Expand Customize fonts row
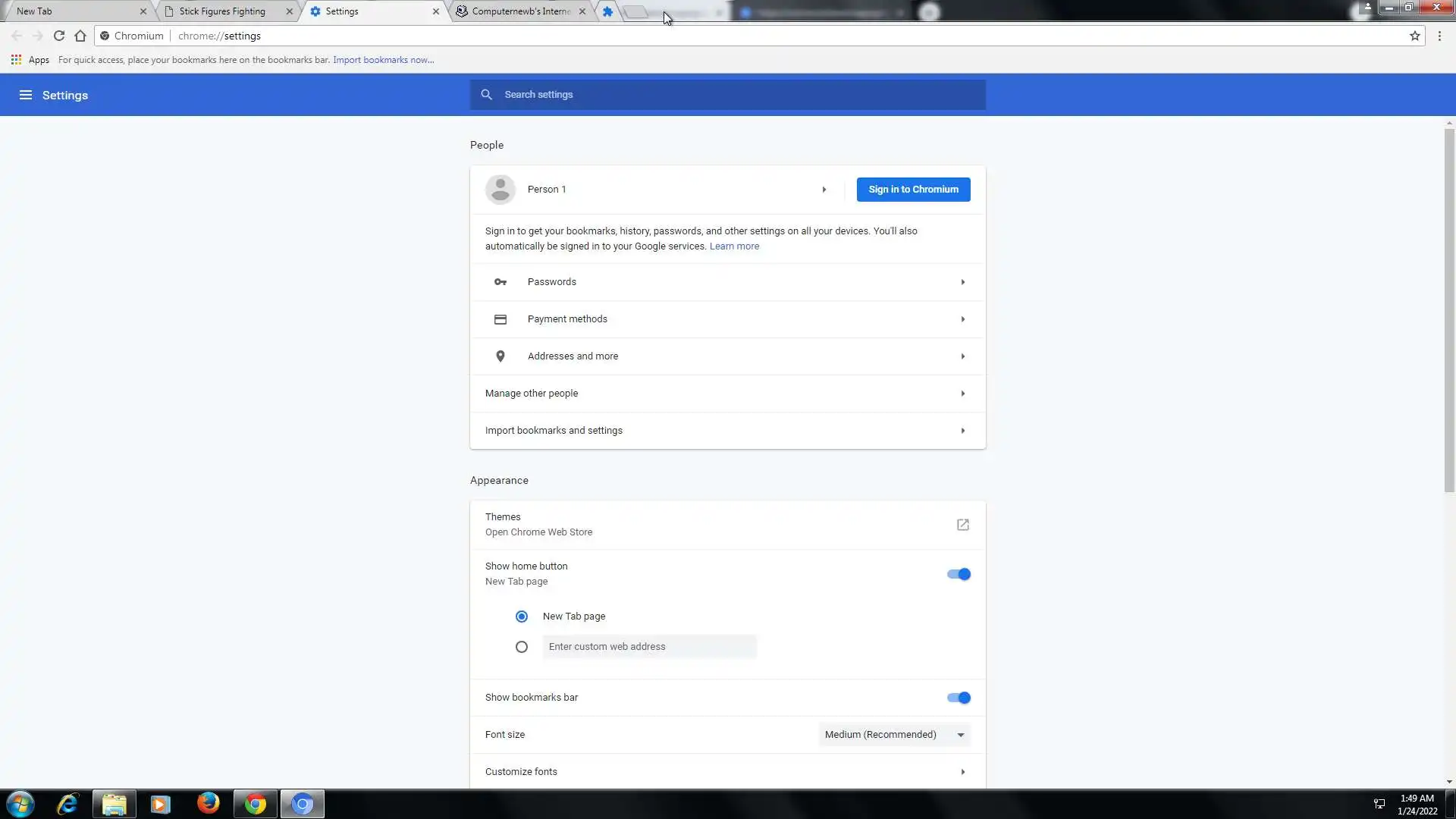1456x819 pixels. pos(726,772)
